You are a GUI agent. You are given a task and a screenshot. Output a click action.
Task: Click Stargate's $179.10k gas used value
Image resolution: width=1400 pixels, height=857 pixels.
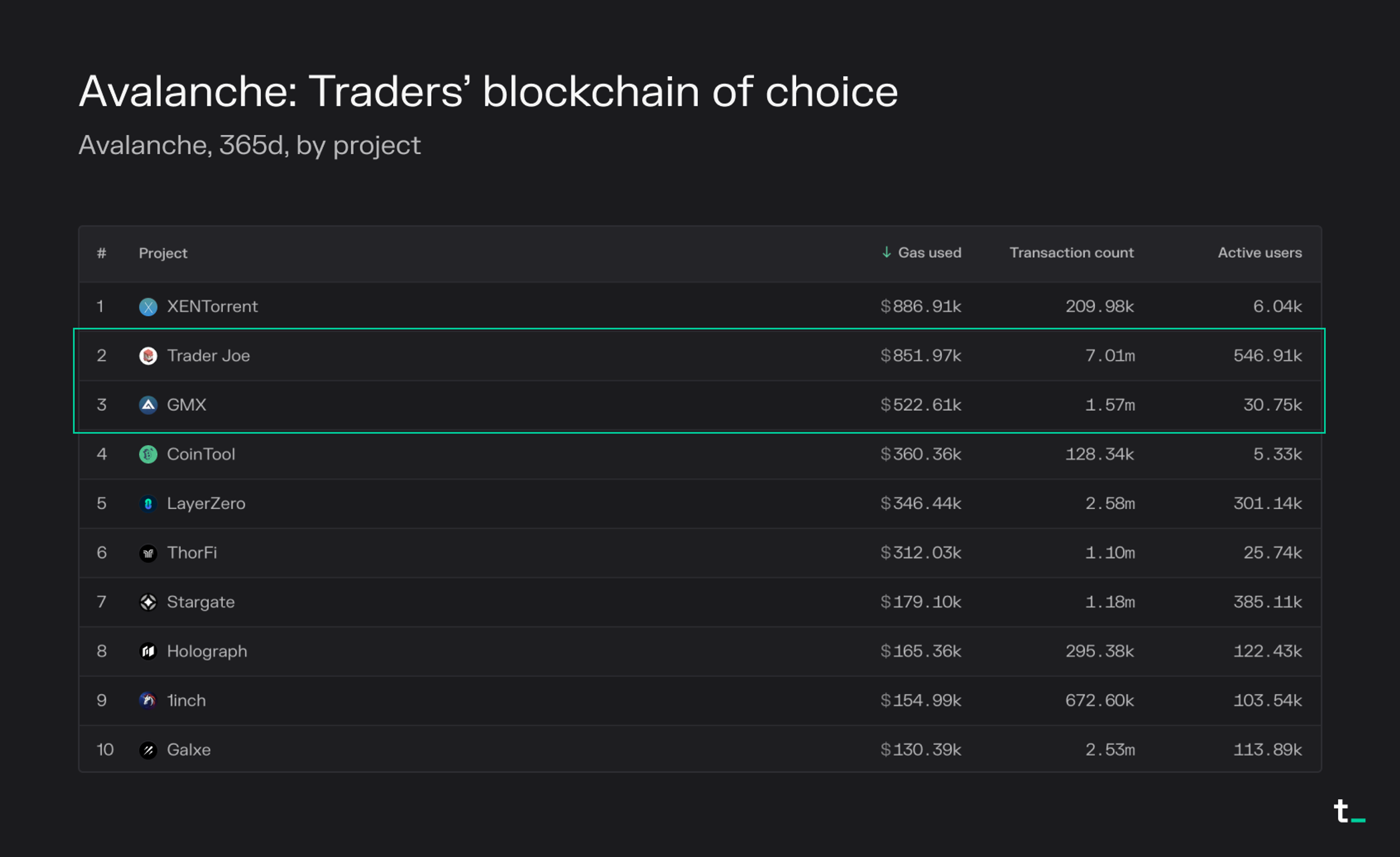(x=921, y=602)
